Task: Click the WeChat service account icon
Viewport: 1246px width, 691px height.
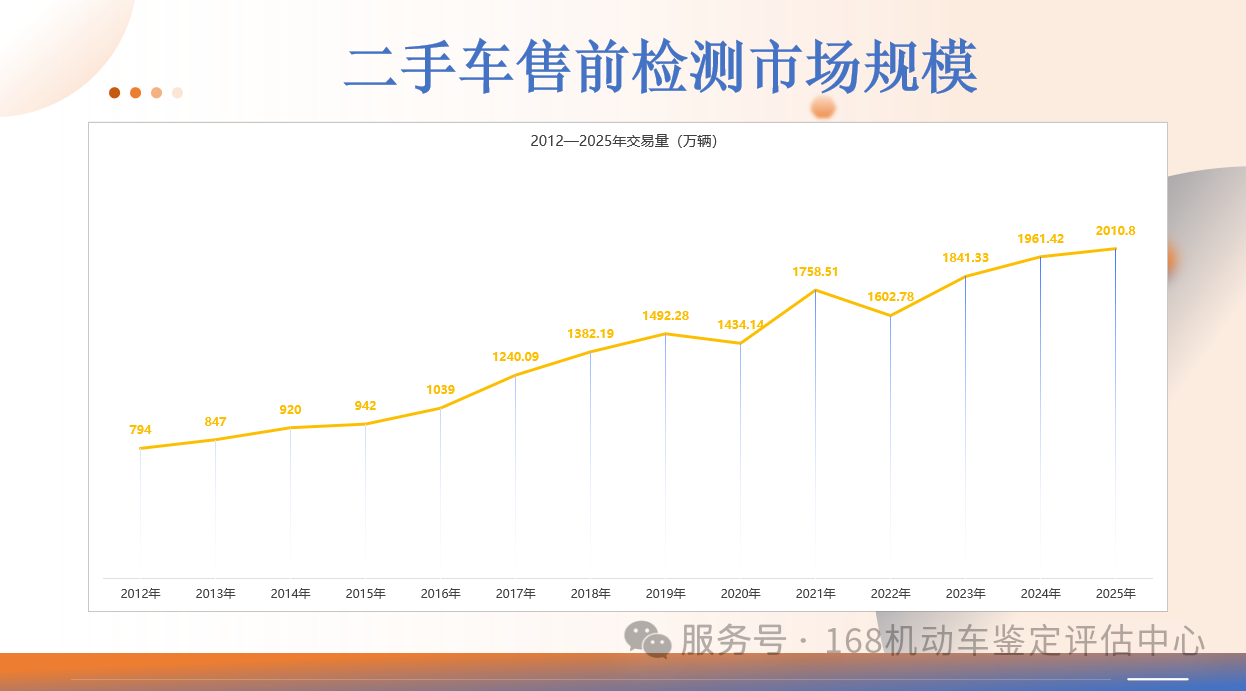Action: (643, 640)
